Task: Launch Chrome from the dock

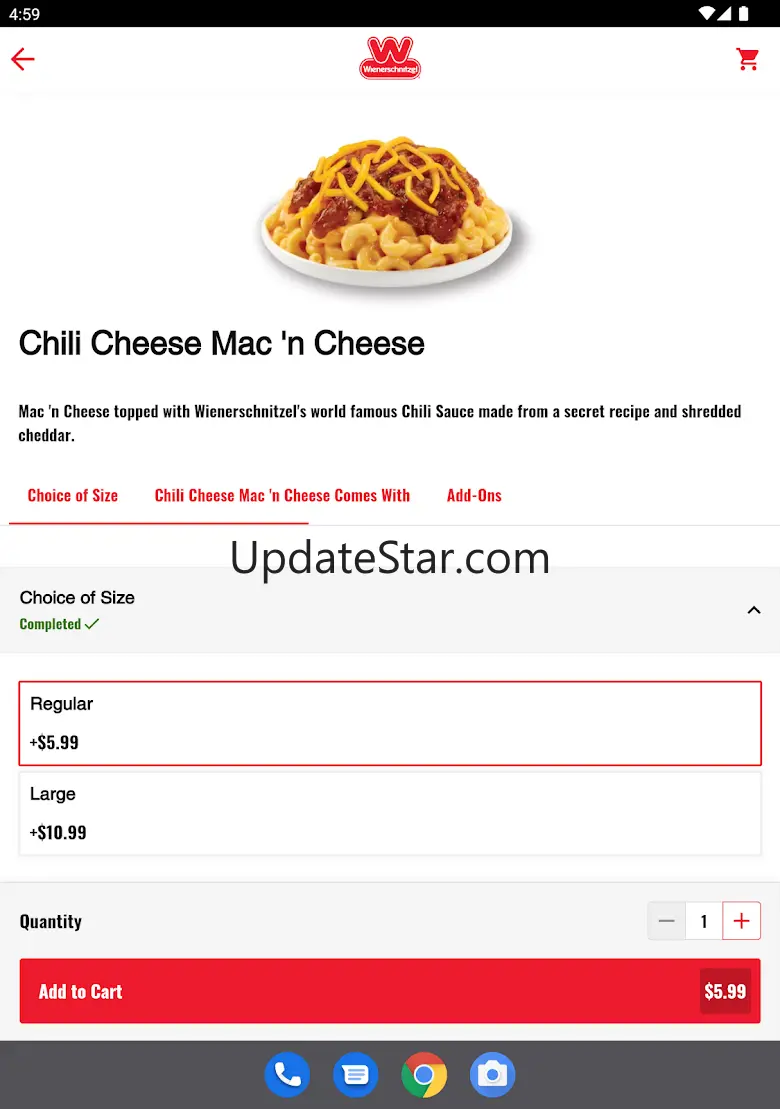Action: (424, 1074)
